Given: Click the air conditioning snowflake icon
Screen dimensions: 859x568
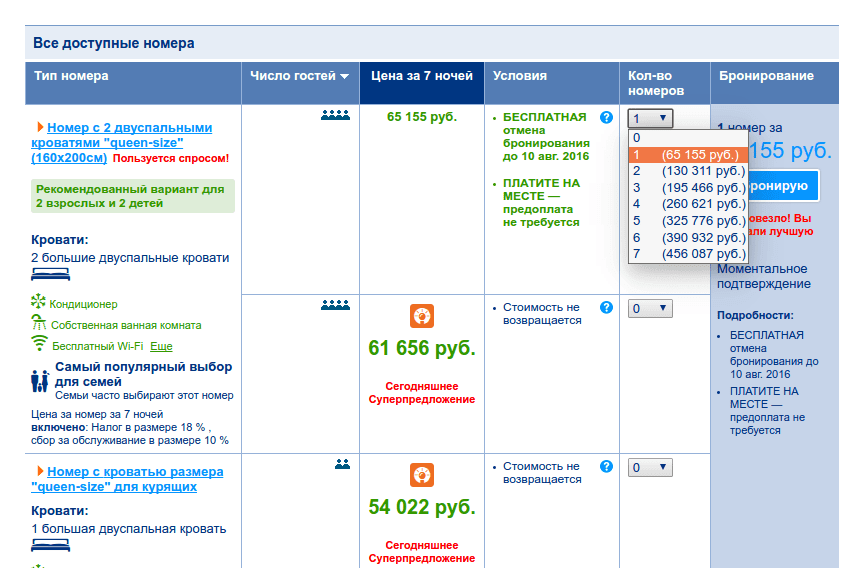Looking at the screenshot, I should point(39,302).
